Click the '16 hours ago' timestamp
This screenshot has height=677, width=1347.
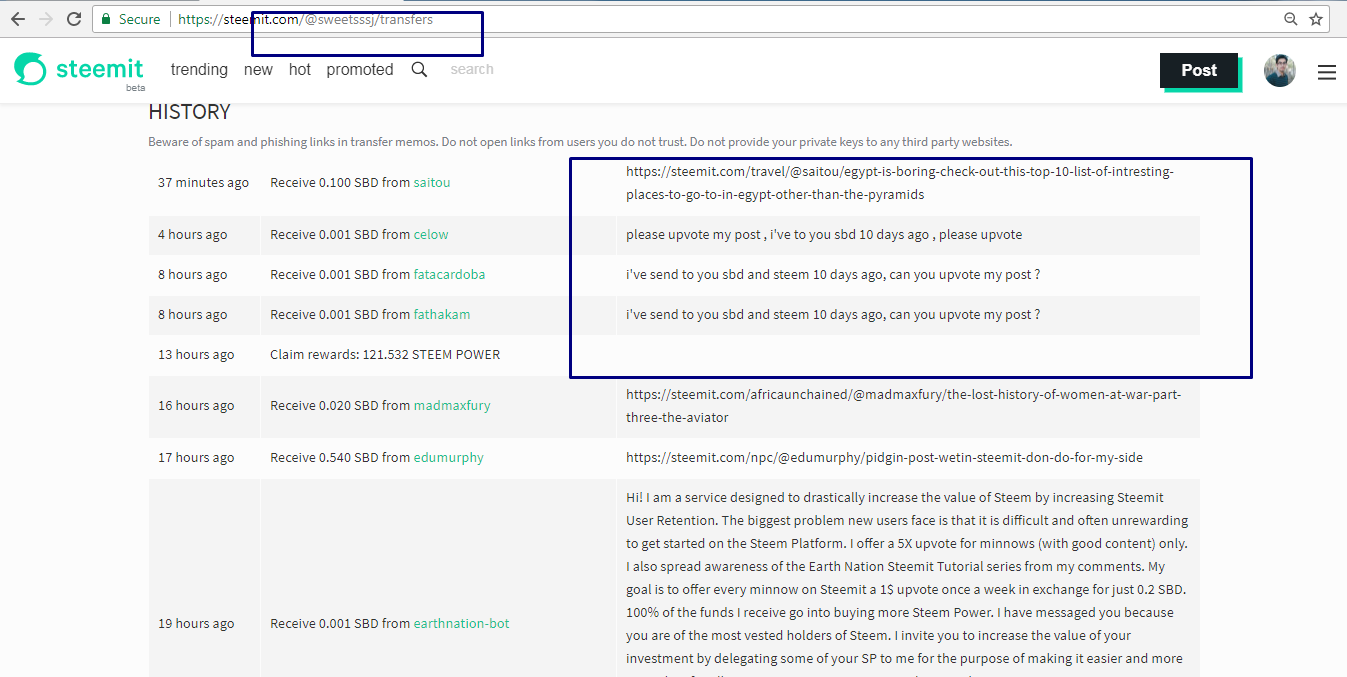click(196, 405)
